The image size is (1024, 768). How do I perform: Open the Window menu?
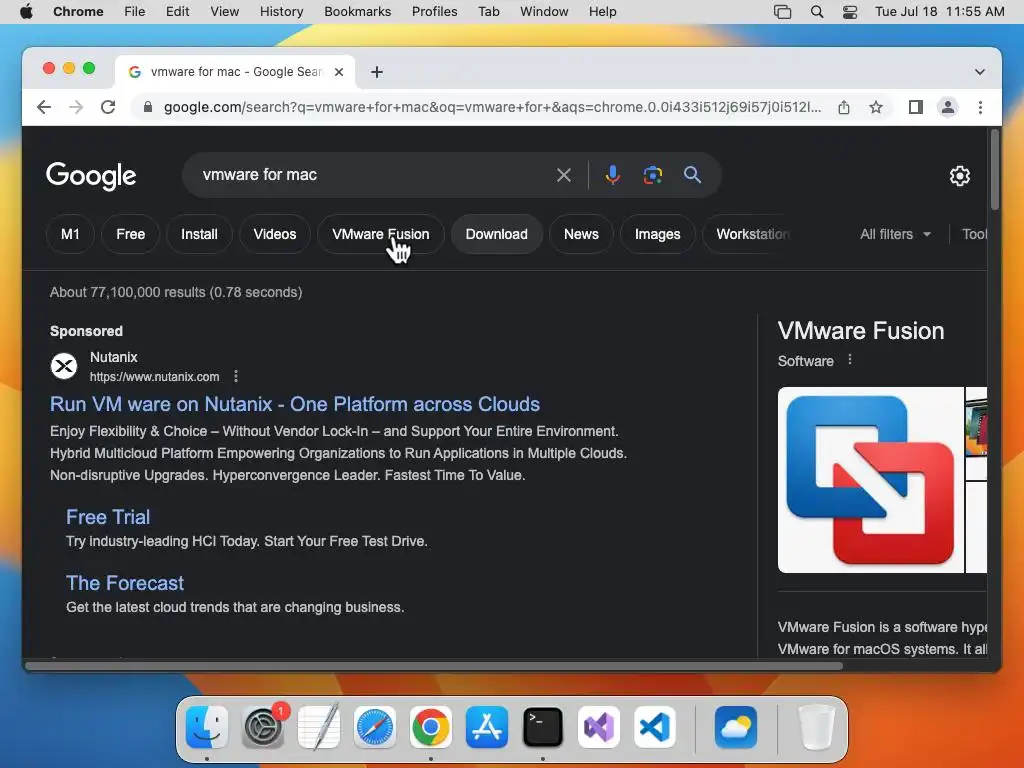(x=544, y=12)
